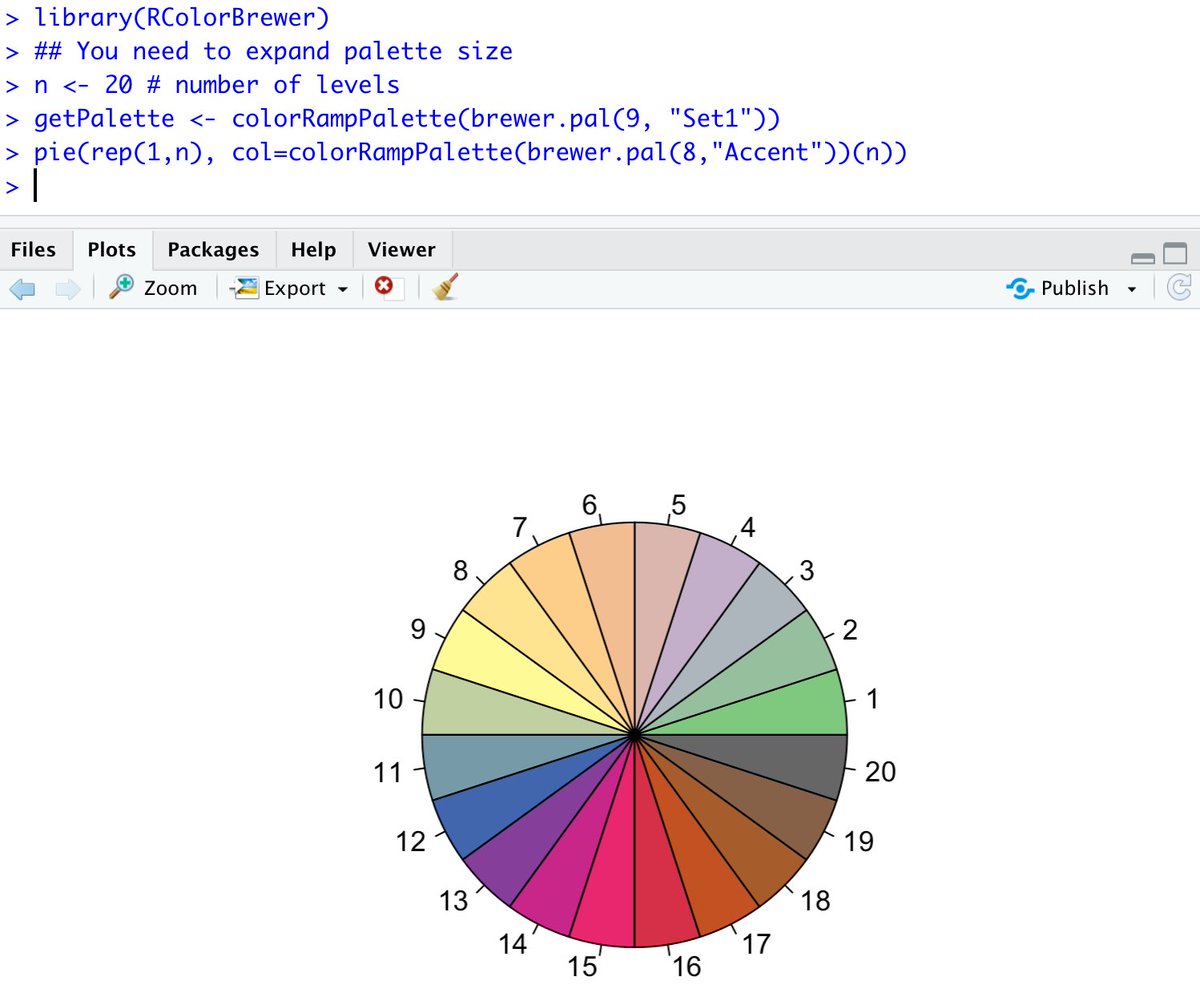Select the Plots tab
Image resolution: width=1200 pixels, height=1005 pixels.
point(111,249)
